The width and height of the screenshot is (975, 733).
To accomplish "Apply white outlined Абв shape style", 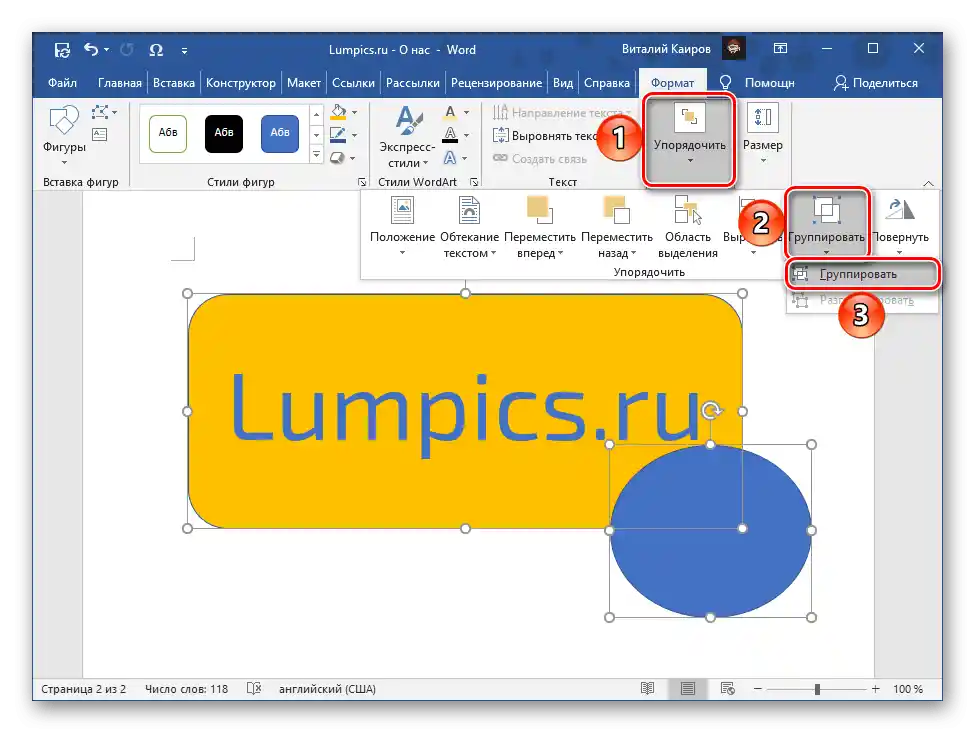I will tap(168, 133).
